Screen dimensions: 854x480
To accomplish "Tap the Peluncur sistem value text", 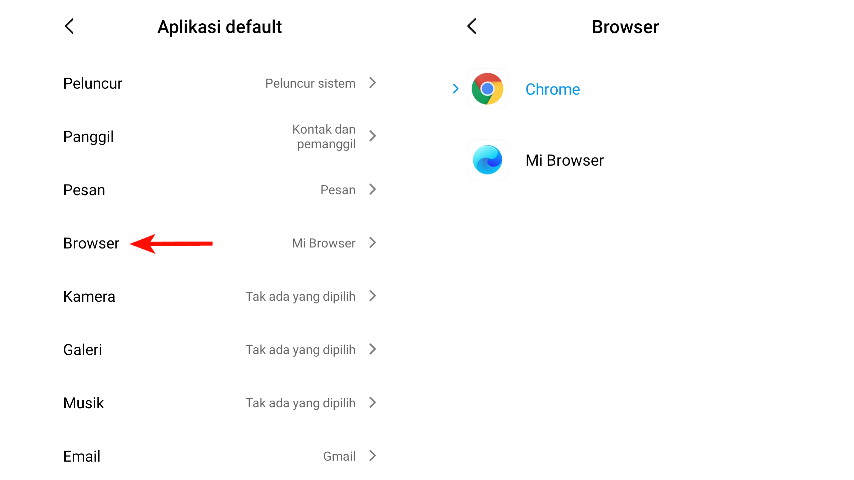I will coord(310,83).
